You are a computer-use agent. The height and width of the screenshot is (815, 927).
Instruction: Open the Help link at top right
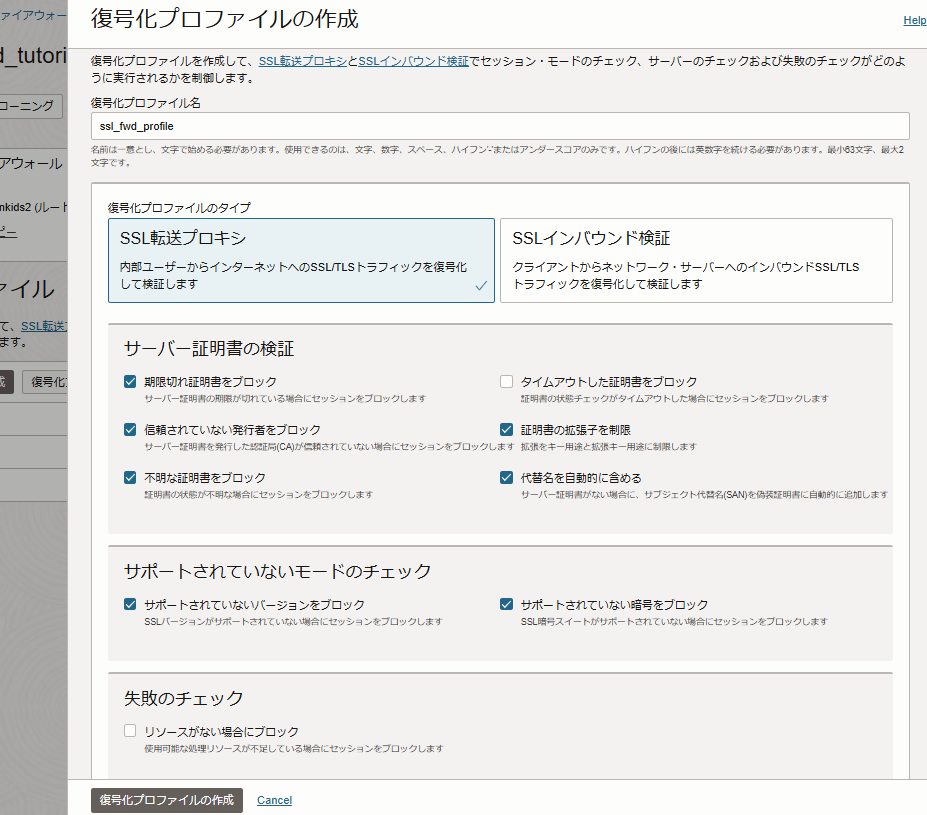pos(915,20)
